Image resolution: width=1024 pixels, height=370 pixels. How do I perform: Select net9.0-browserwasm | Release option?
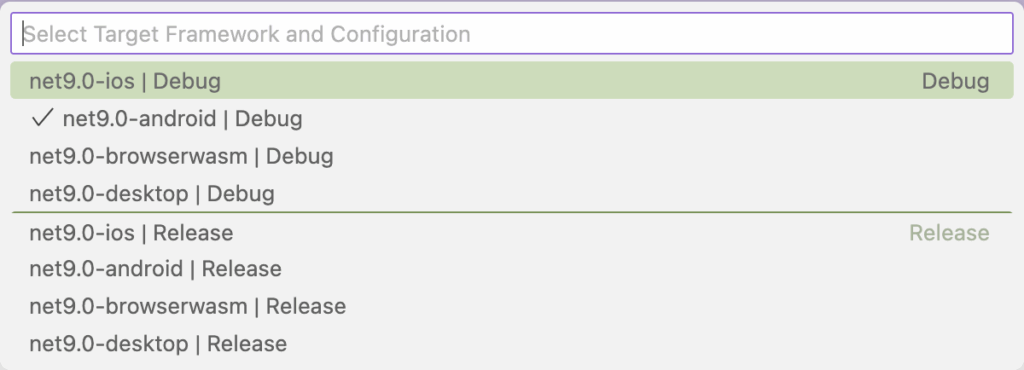(512, 306)
